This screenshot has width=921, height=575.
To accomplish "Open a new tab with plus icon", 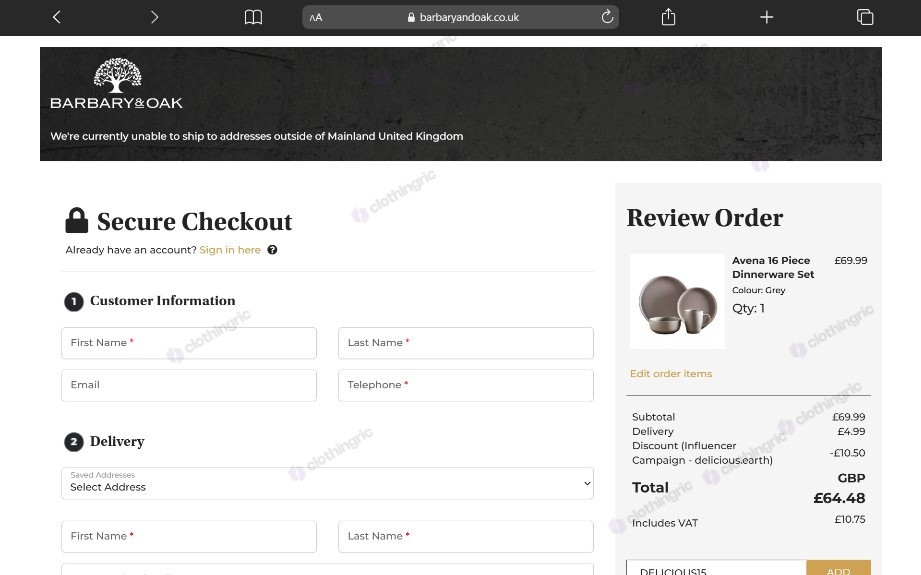I will [x=767, y=17].
